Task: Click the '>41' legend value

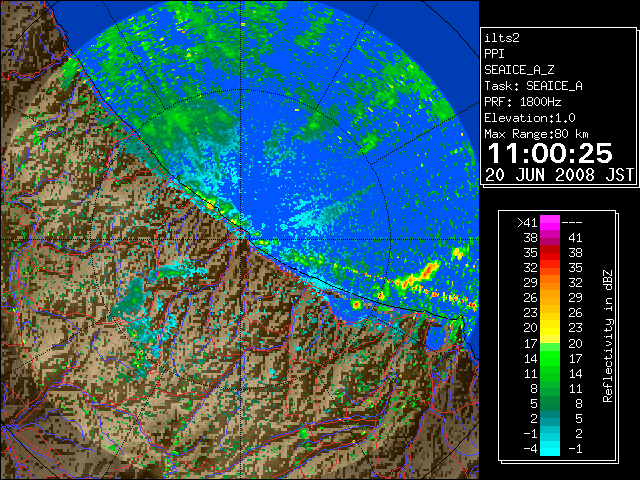Action: point(527,223)
